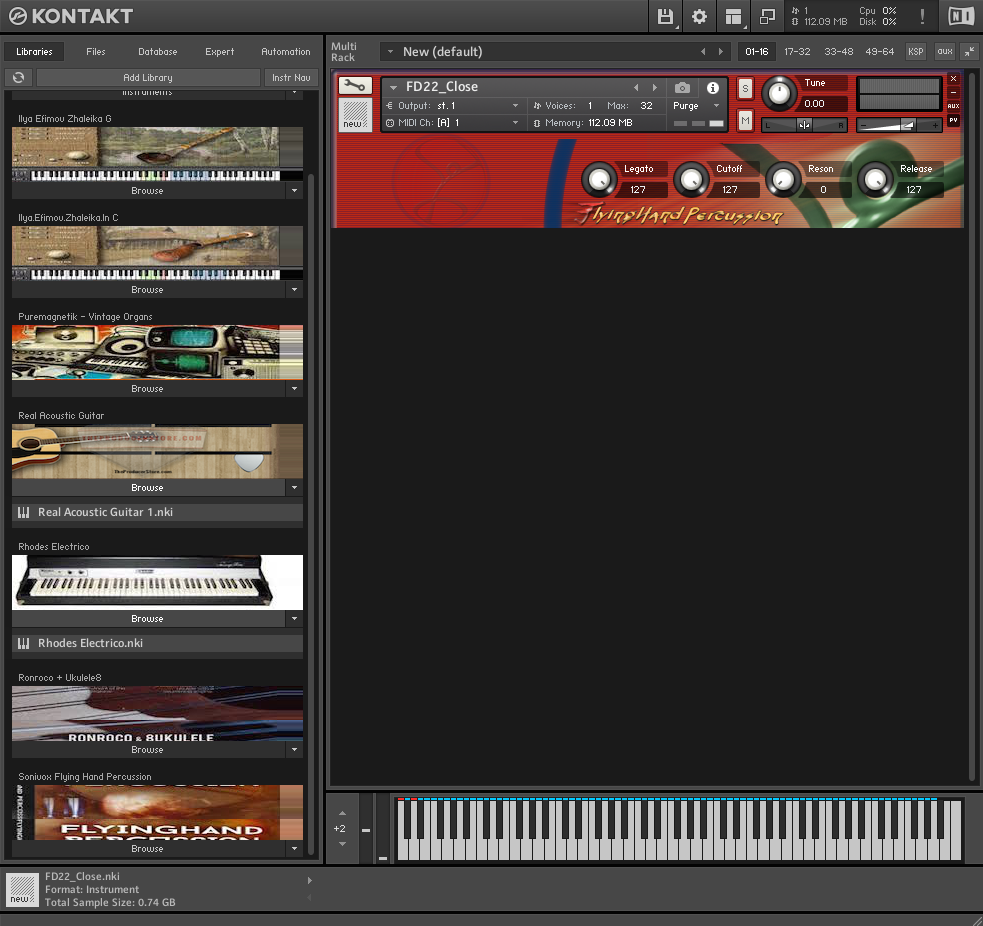Browse the Puremagnetik Vintage Organs library

(147, 389)
